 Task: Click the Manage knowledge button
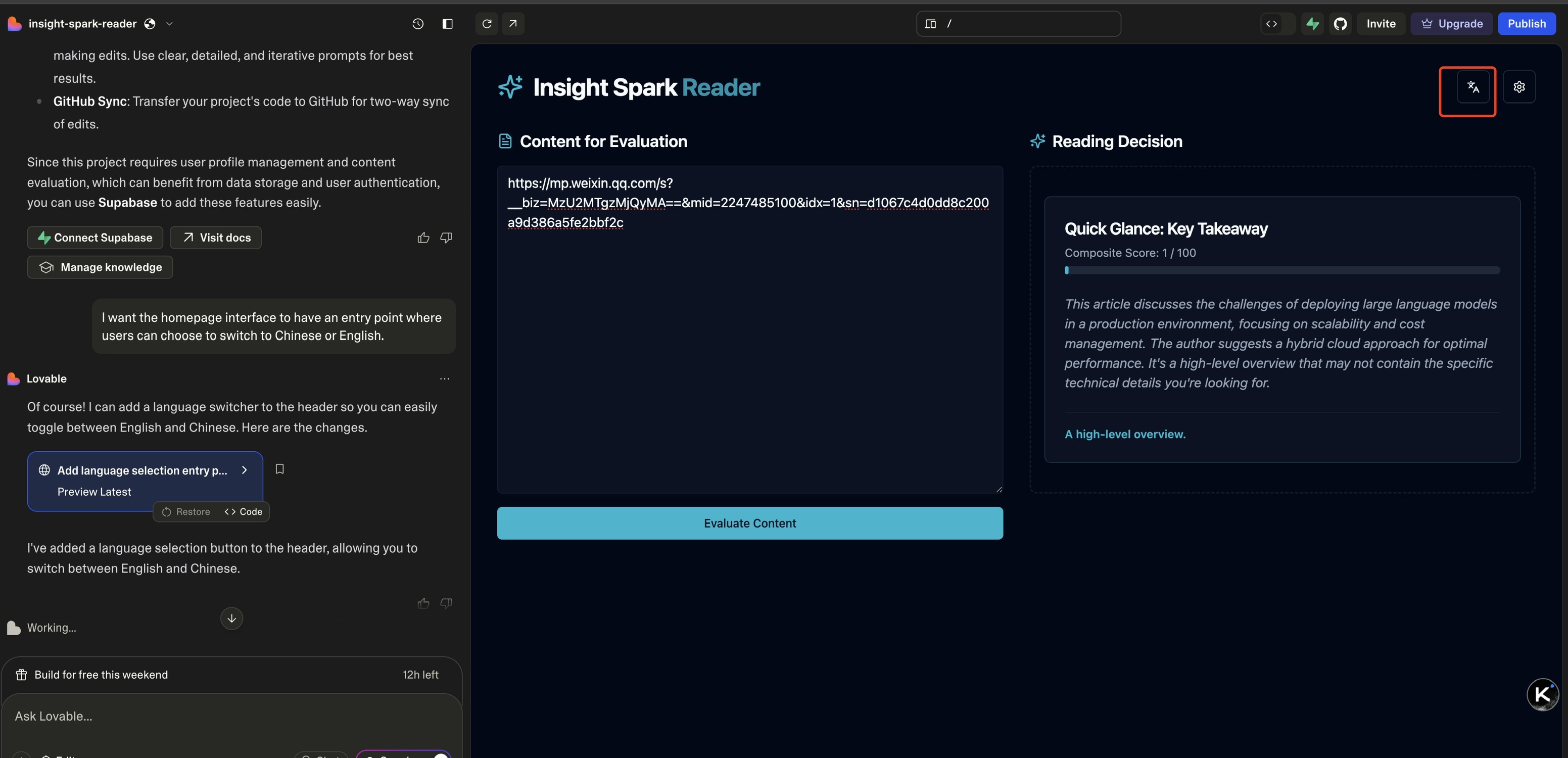click(100, 267)
